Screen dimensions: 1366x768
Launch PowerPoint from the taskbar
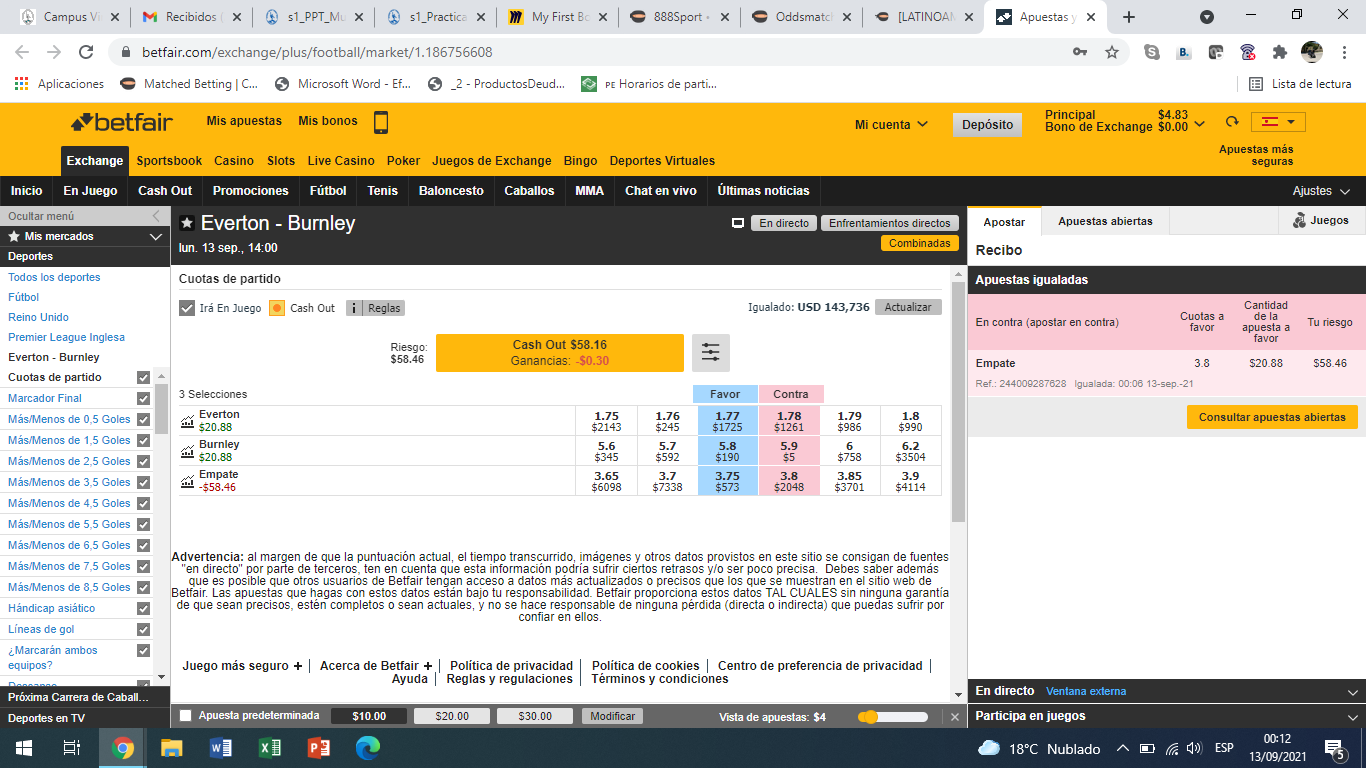(319, 748)
